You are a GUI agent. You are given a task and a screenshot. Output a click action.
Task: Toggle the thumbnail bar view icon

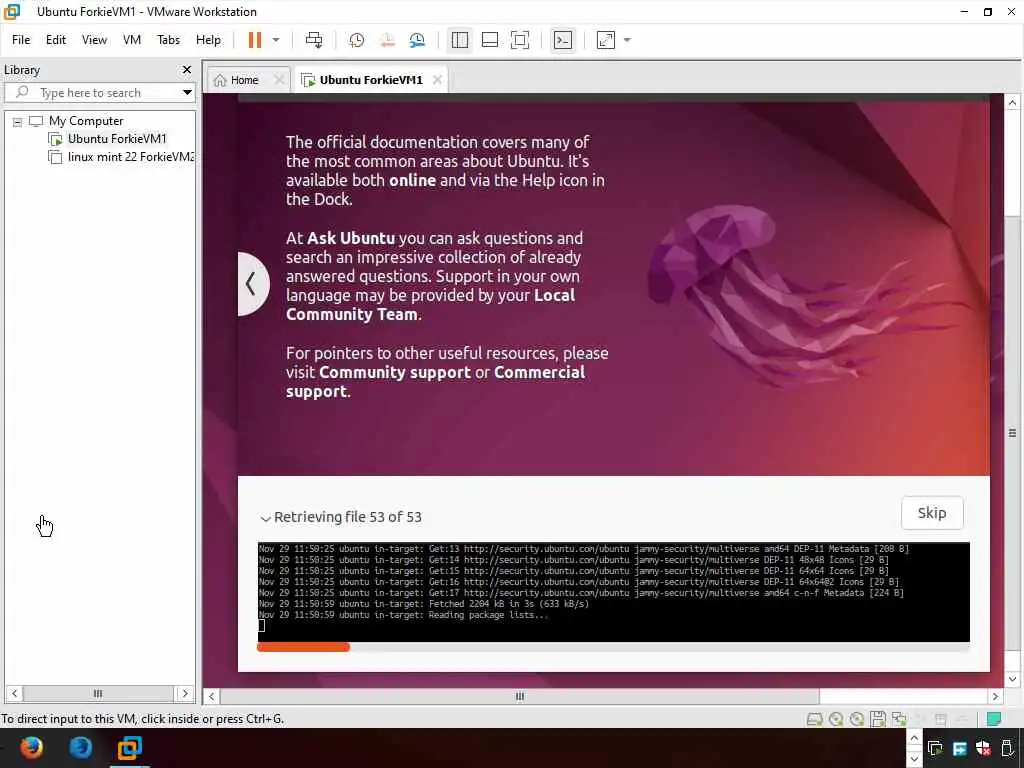(490, 40)
